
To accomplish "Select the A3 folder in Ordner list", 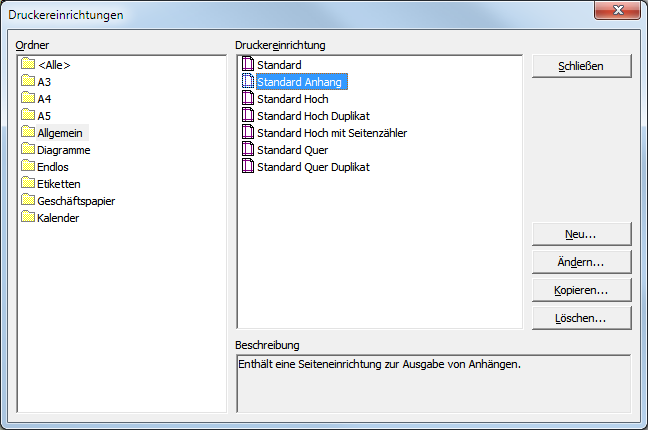I will [x=44, y=82].
